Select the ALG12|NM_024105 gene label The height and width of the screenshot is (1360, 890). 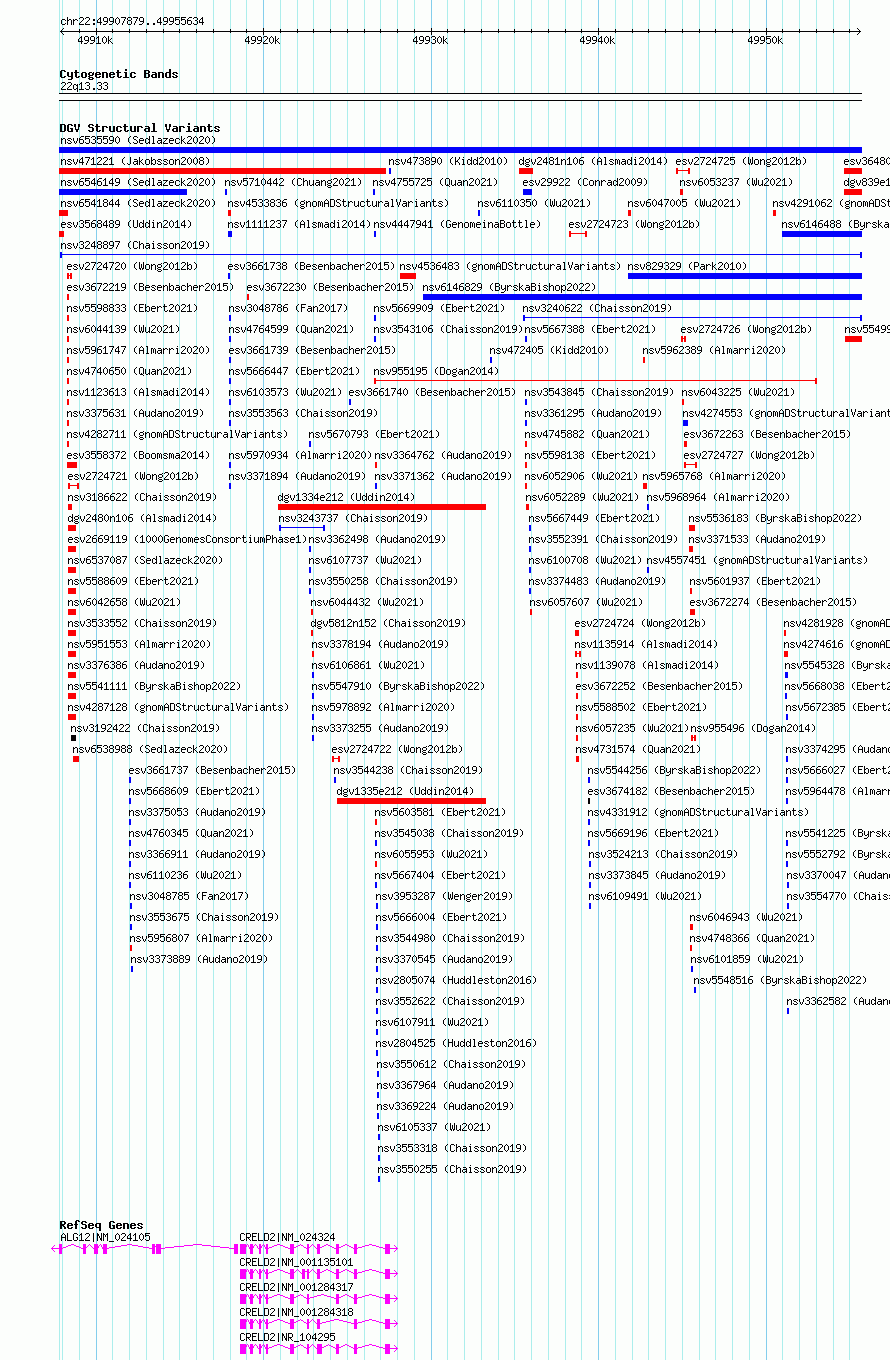pyautogui.click(x=105, y=1237)
